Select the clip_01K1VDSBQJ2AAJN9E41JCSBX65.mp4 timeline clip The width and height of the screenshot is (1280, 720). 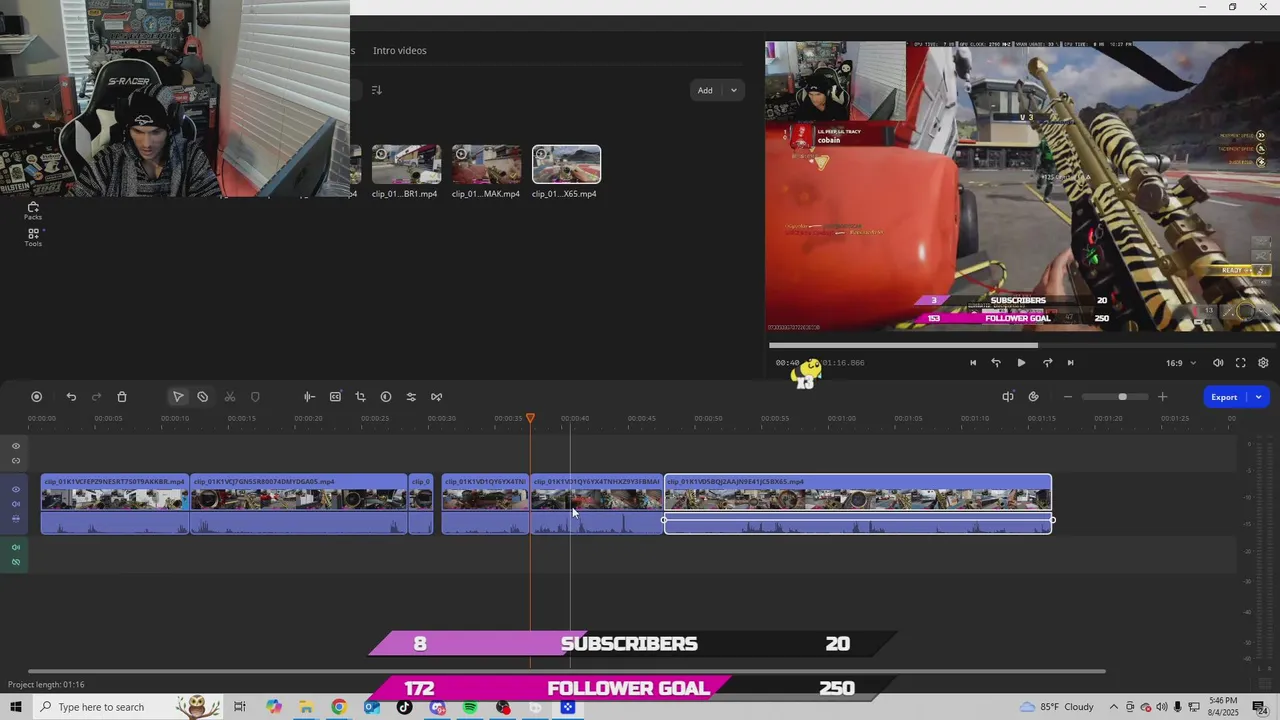[858, 504]
